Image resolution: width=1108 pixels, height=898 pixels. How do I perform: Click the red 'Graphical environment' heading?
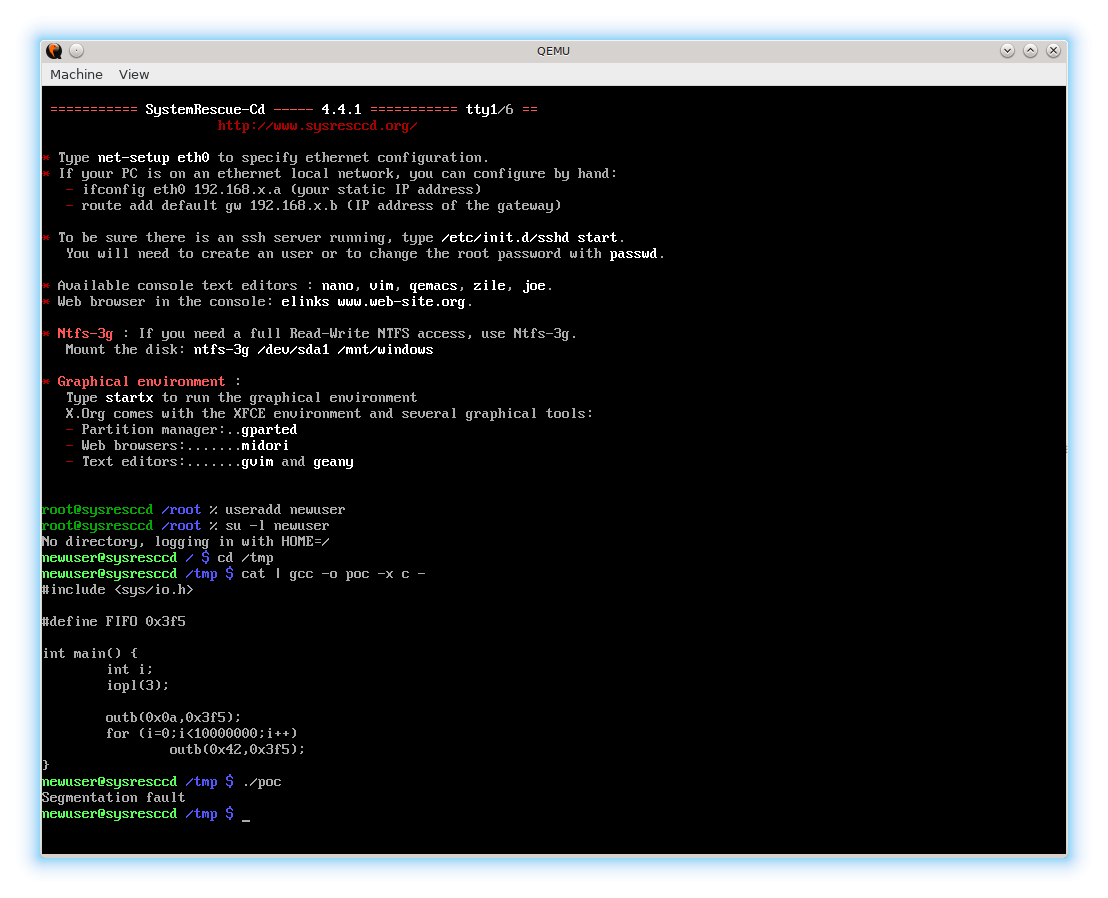[141, 382]
